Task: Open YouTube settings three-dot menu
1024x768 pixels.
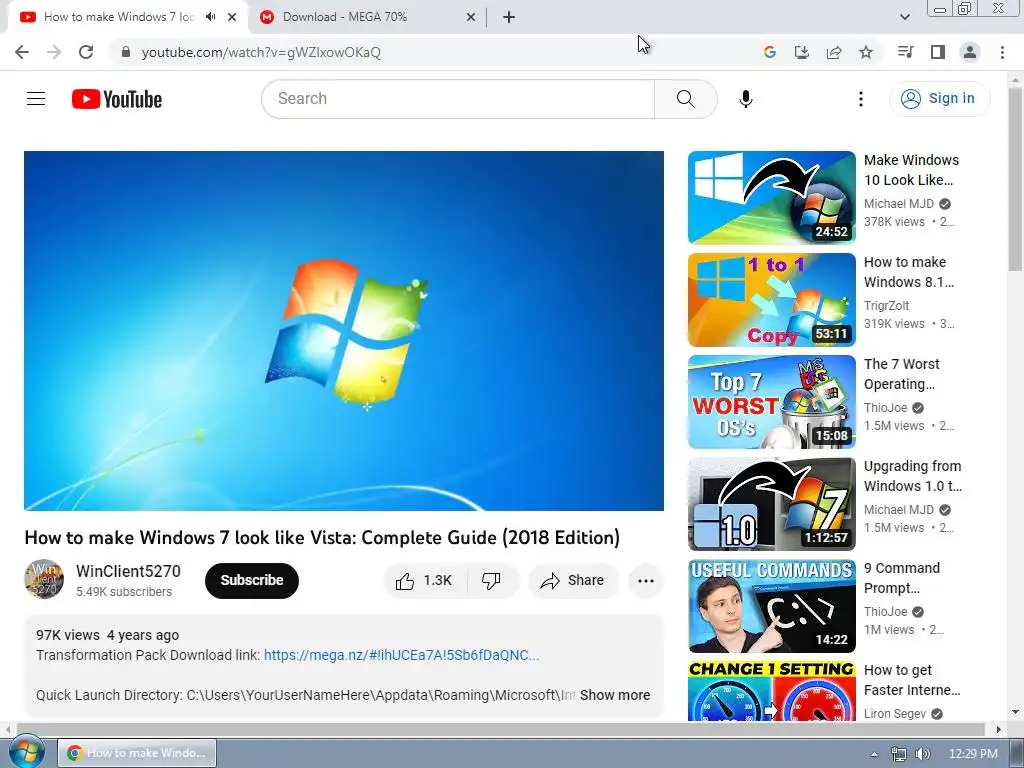Action: (x=861, y=99)
